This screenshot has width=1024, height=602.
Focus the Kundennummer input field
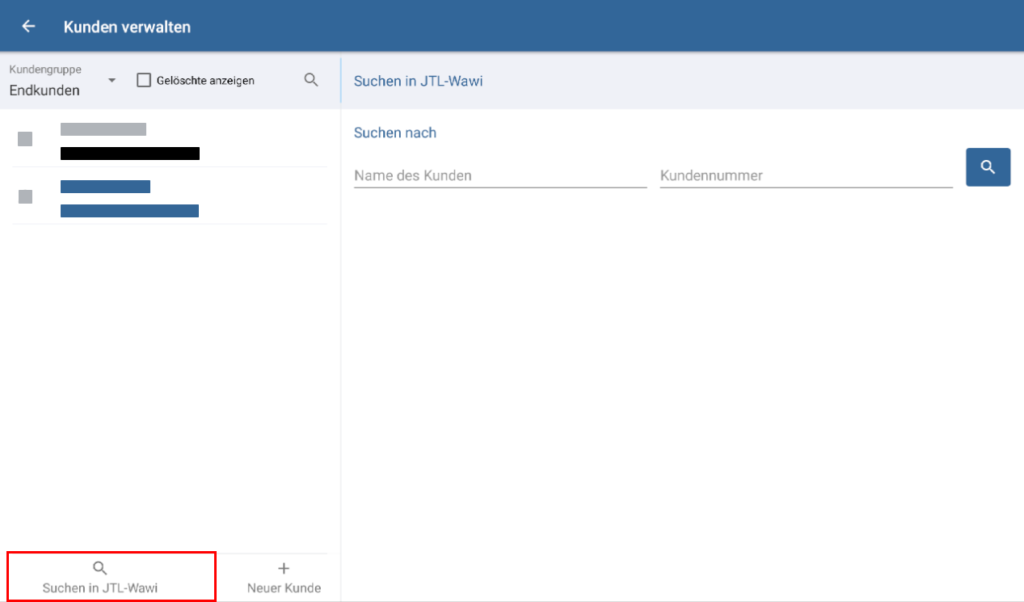click(805, 175)
